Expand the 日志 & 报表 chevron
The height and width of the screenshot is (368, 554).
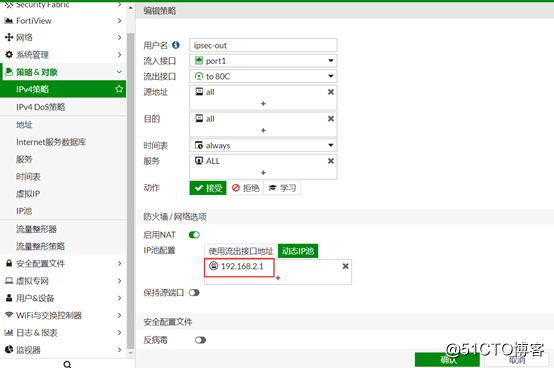[119, 332]
